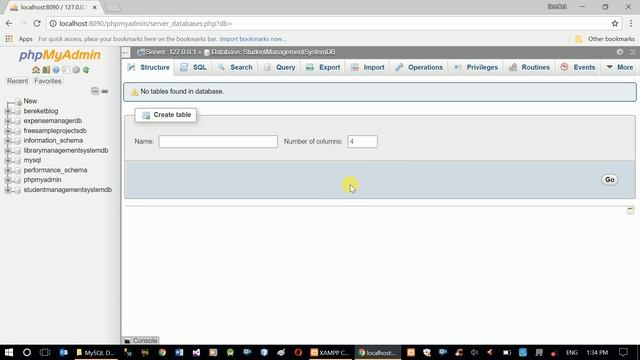Viewport: 640px width, 360px height.
Task: Click the link with main panel icon
Action: coord(105,91)
